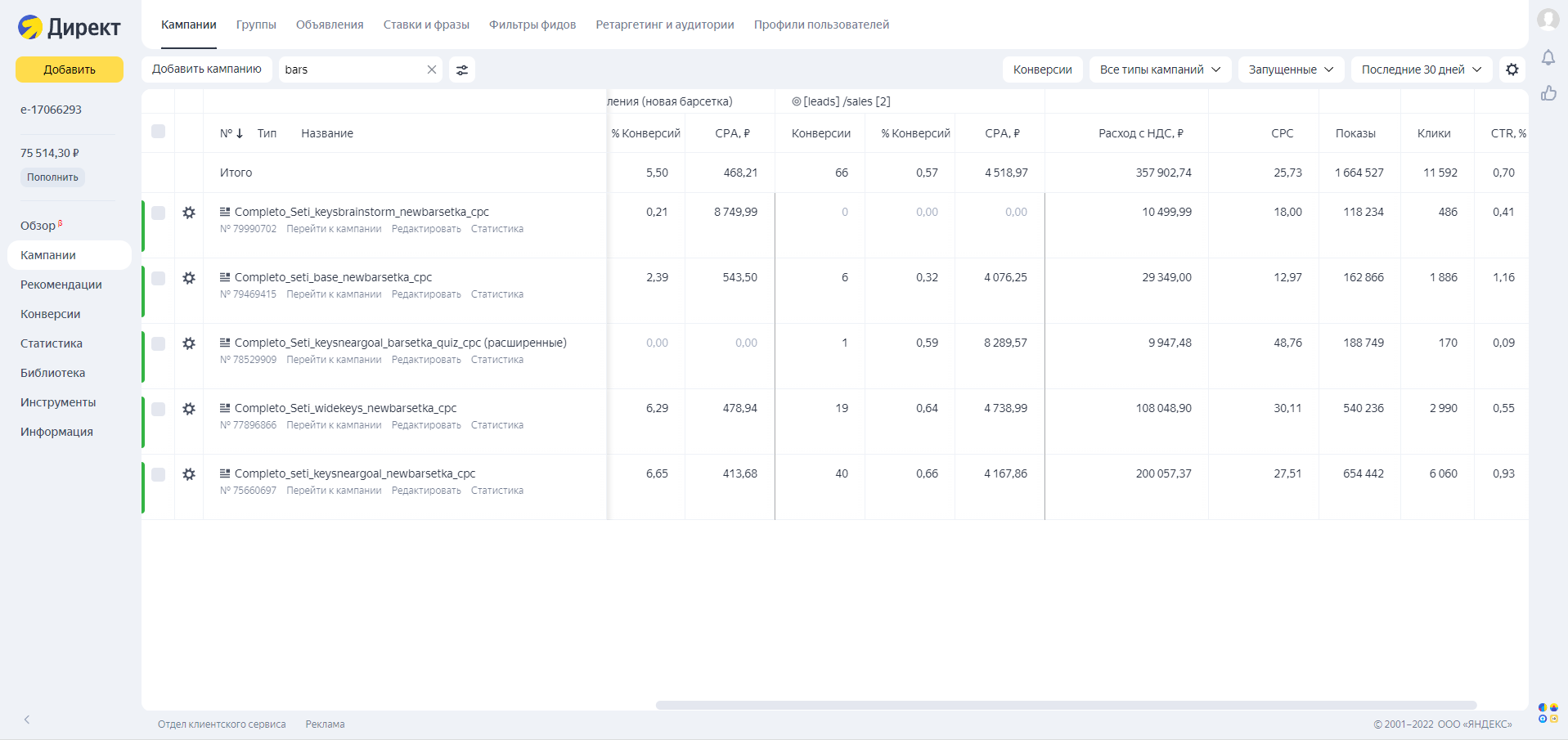Open notifications bell
The width and height of the screenshot is (1568, 740).
tap(1548, 57)
